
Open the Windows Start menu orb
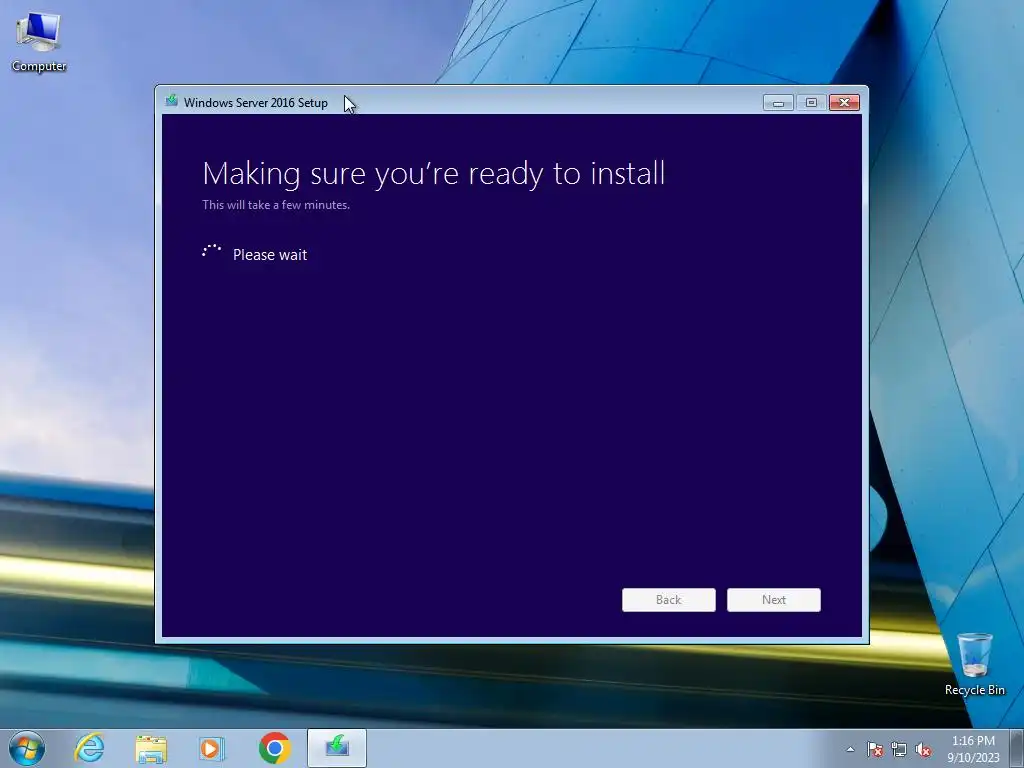(27, 748)
